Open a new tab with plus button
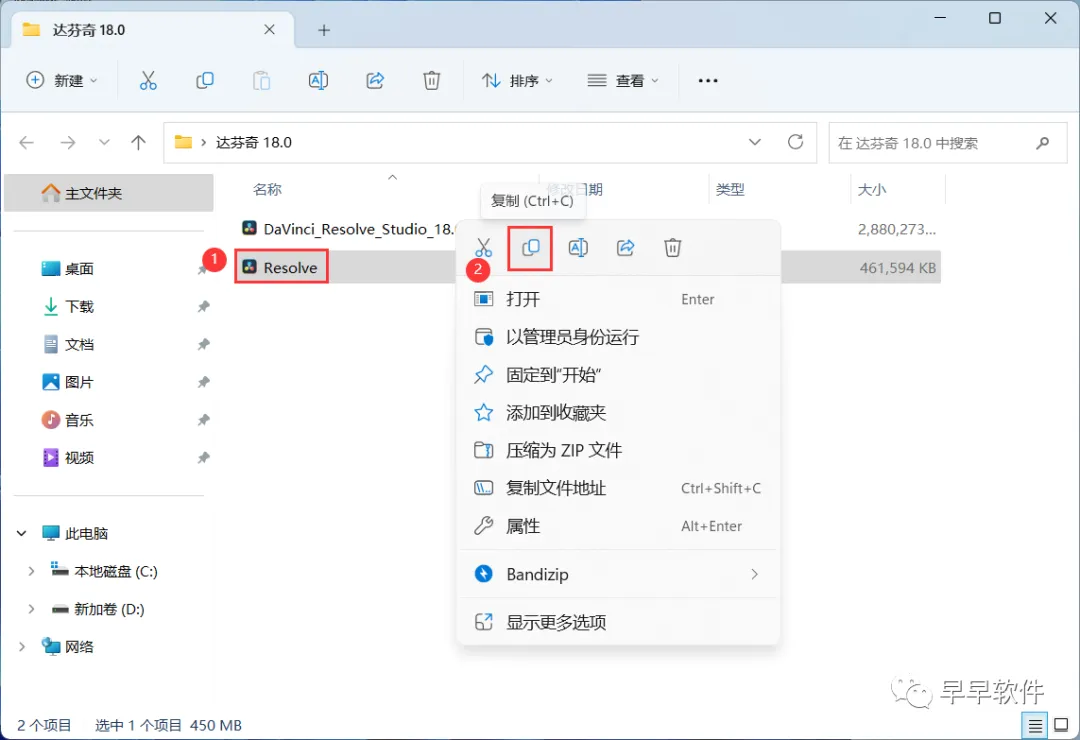The height and width of the screenshot is (740, 1080). pos(324,30)
